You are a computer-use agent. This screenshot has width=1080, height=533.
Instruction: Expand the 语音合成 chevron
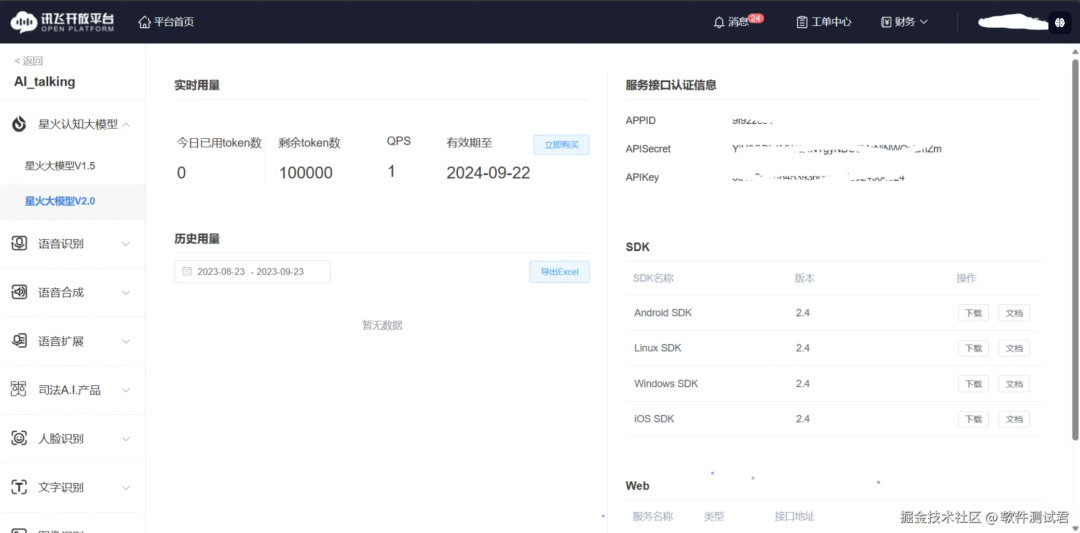126,293
